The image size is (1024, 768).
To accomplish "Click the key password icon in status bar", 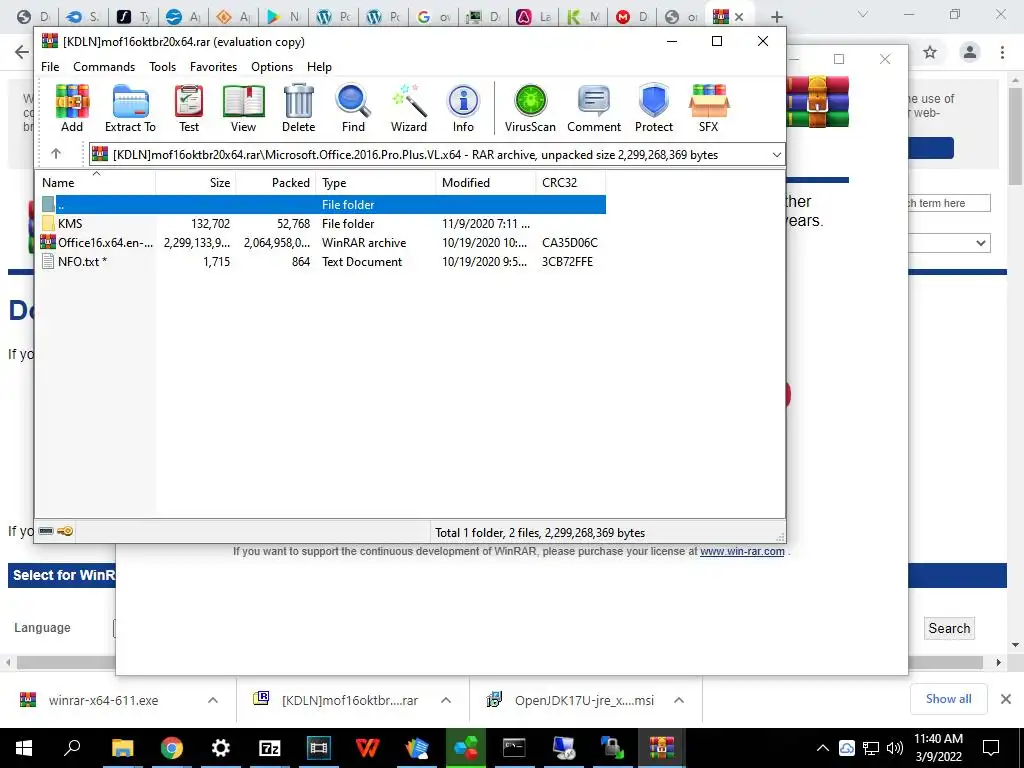I will tap(65, 531).
